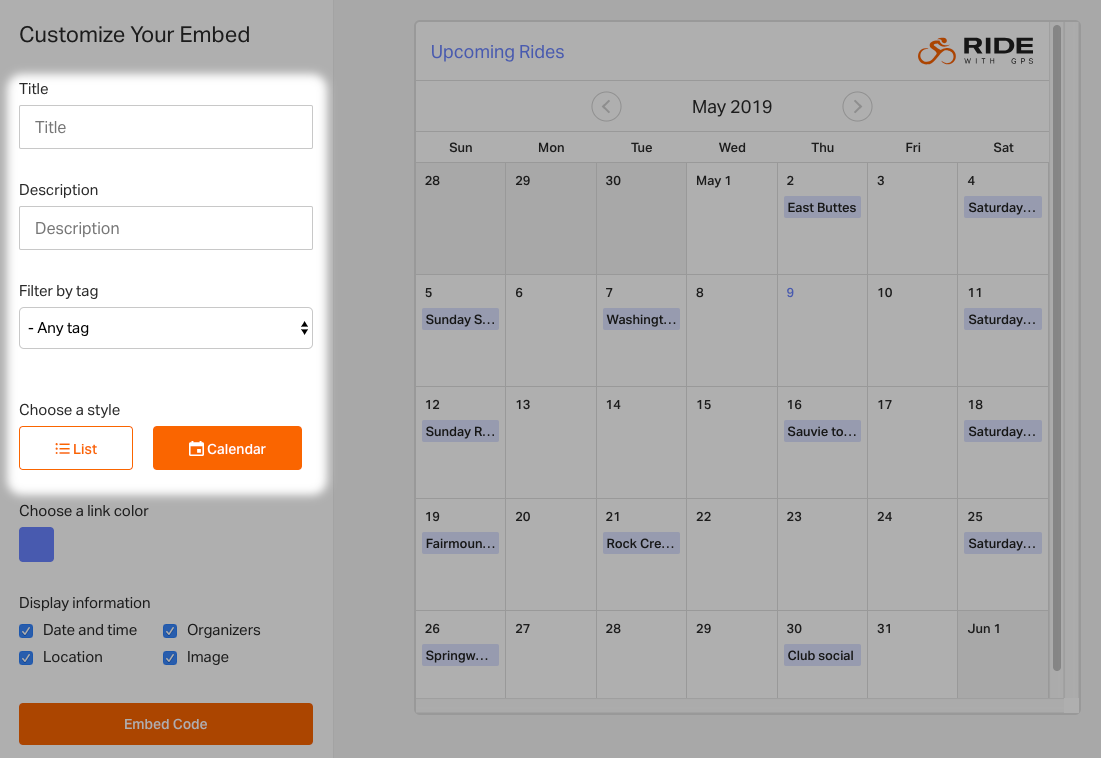Click the Upcoming Rides title link
Viewport: 1101px width, 758px height.
(x=497, y=52)
